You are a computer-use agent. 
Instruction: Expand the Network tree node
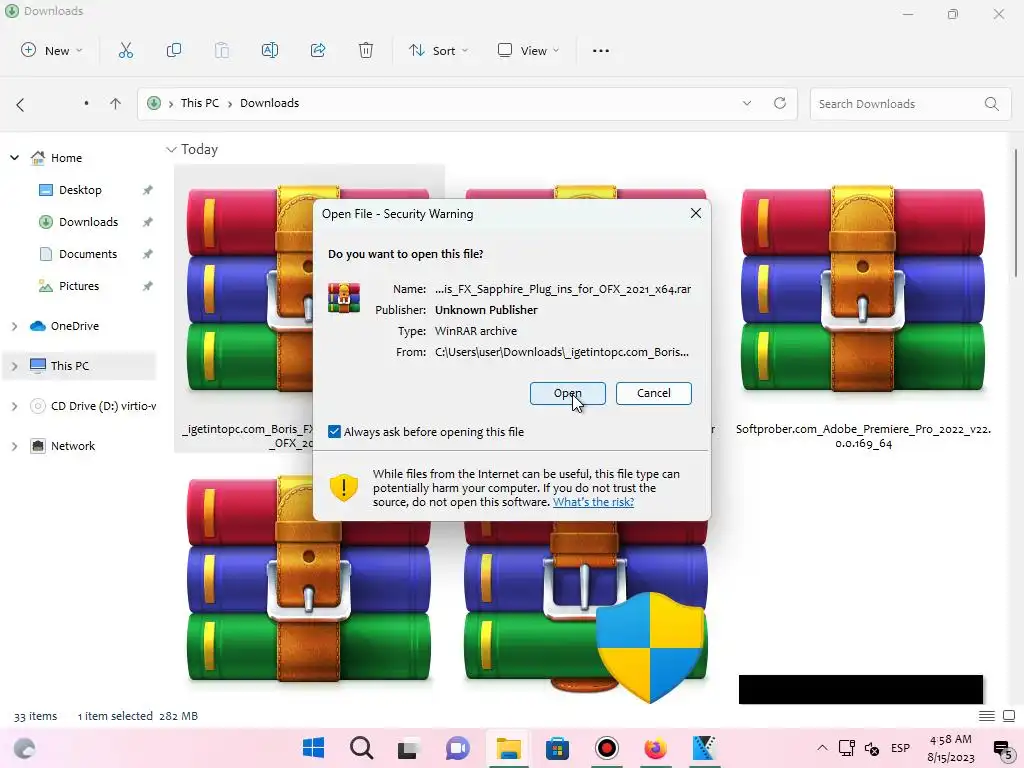(14, 446)
